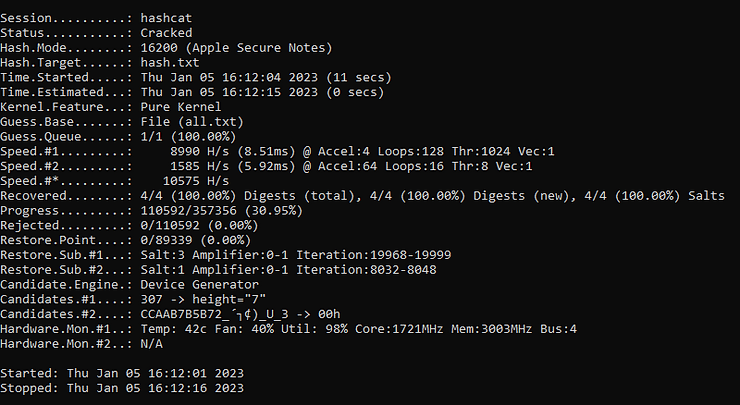Click the Hardware.Mon.#1 Temp 42c reading
The image size is (740, 405).
pyautogui.click(x=174, y=329)
